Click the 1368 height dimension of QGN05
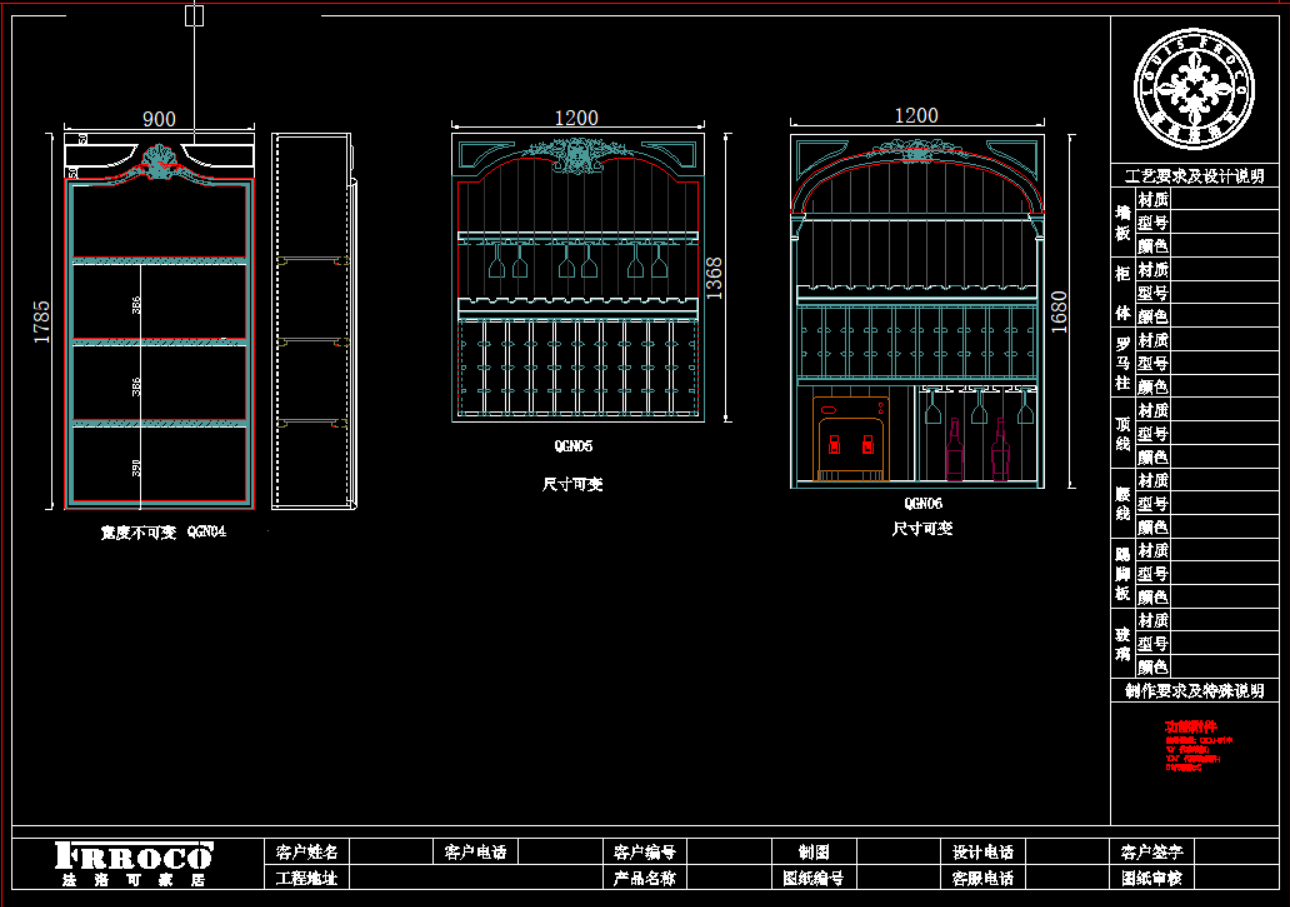This screenshot has width=1290, height=907. click(x=715, y=277)
